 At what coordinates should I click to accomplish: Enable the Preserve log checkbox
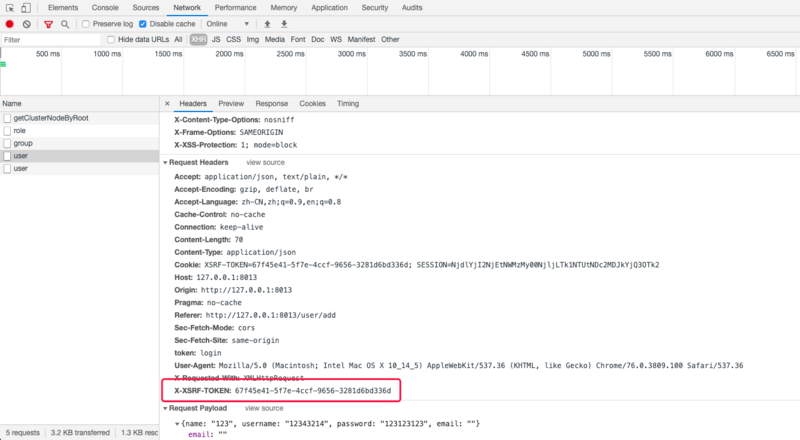tap(86, 24)
